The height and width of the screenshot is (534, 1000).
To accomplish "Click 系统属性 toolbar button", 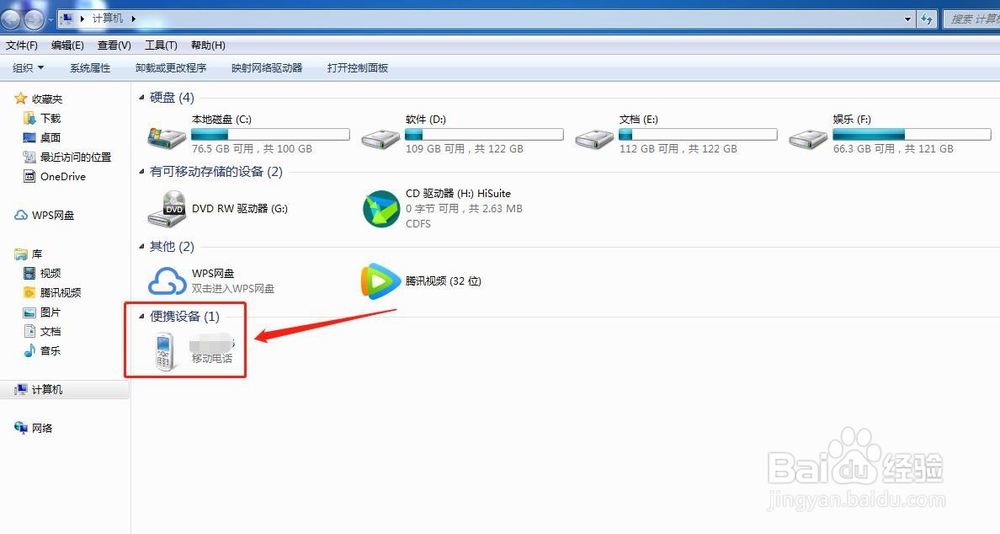I will (90, 68).
